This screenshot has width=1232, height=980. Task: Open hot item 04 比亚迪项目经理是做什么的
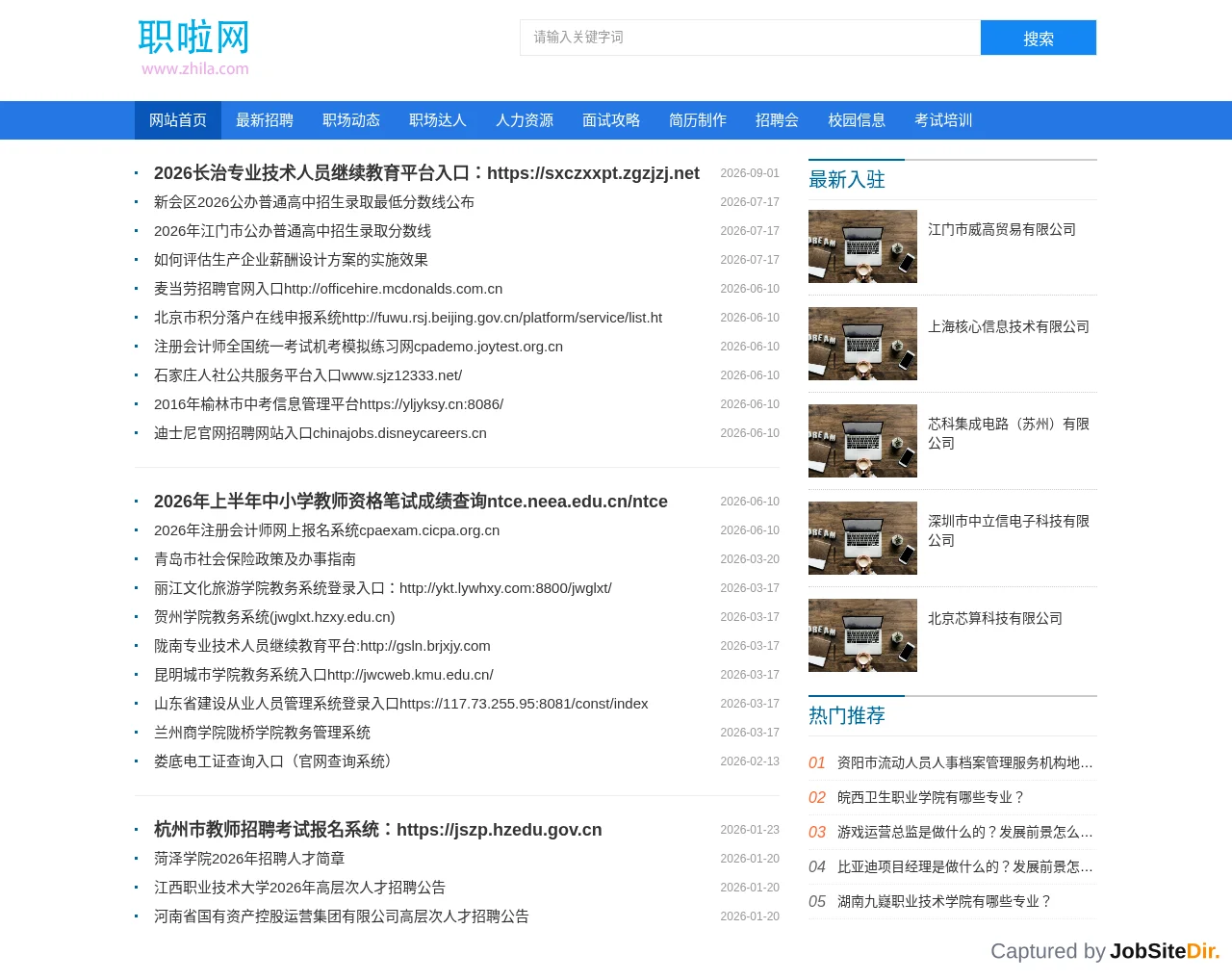[x=965, y=866]
